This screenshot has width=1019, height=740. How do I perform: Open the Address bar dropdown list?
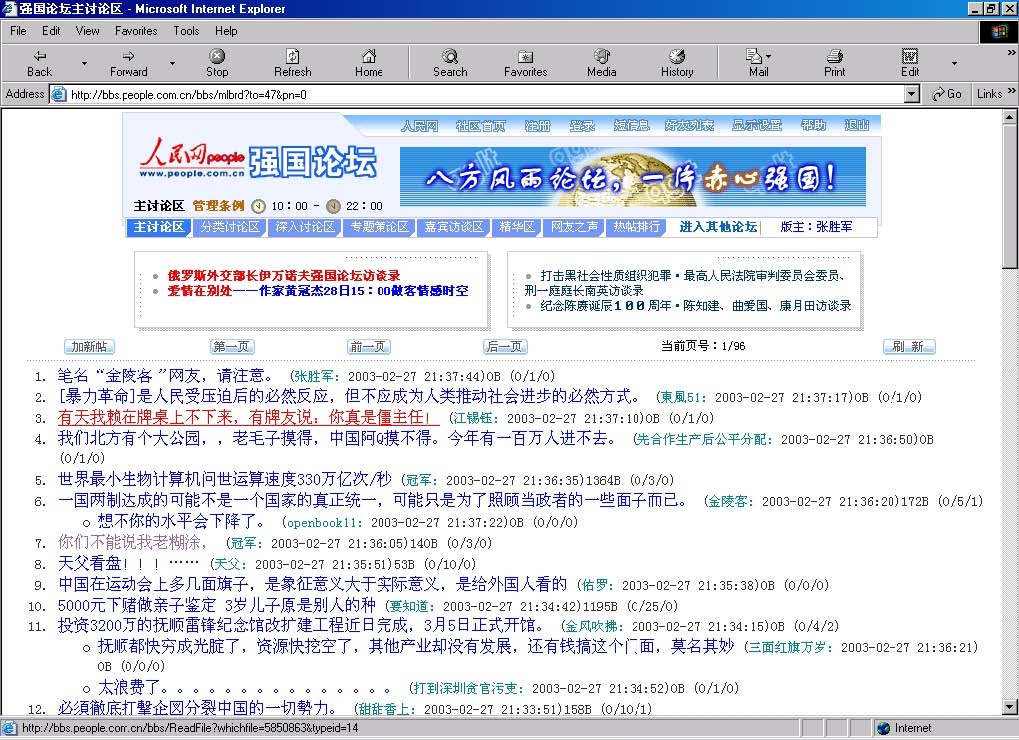tap(912, 95)
